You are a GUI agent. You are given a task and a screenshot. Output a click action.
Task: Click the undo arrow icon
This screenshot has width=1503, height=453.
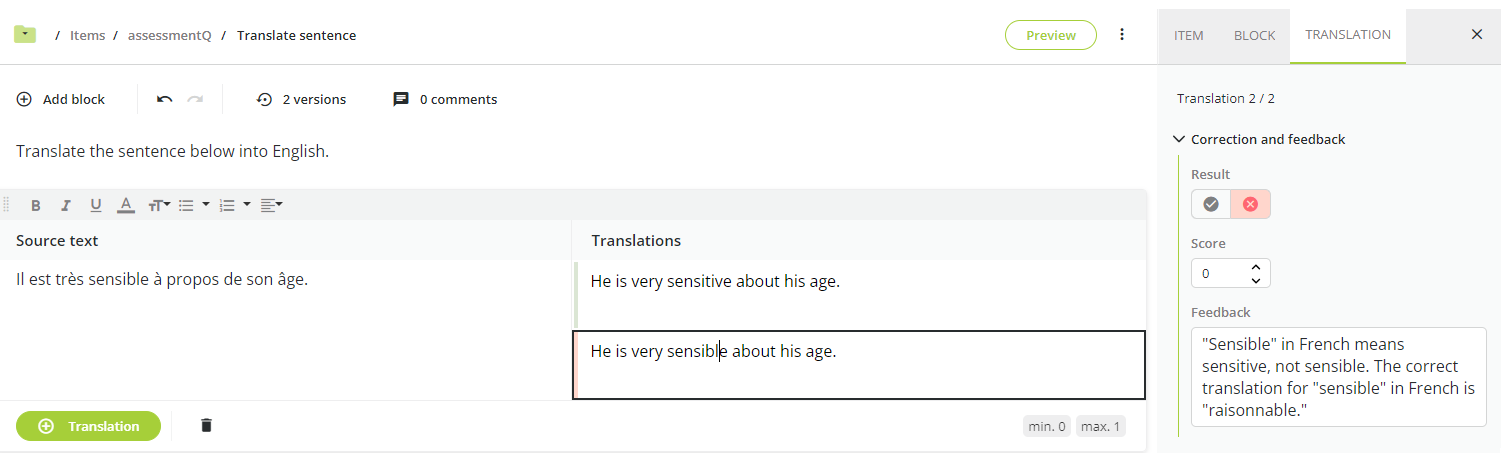tap(165, 99)
